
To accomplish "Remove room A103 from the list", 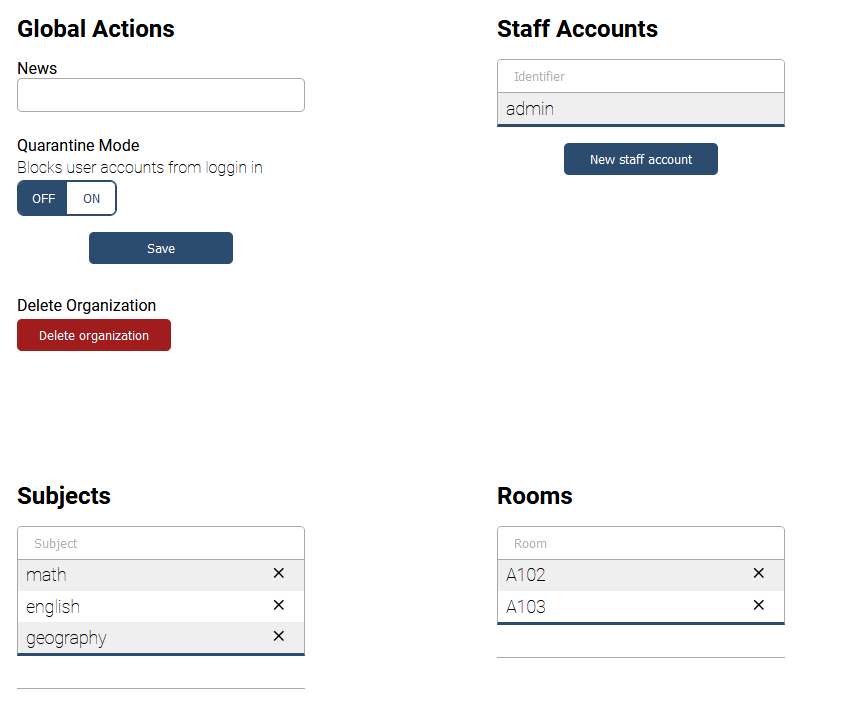I will coord(758,605).
